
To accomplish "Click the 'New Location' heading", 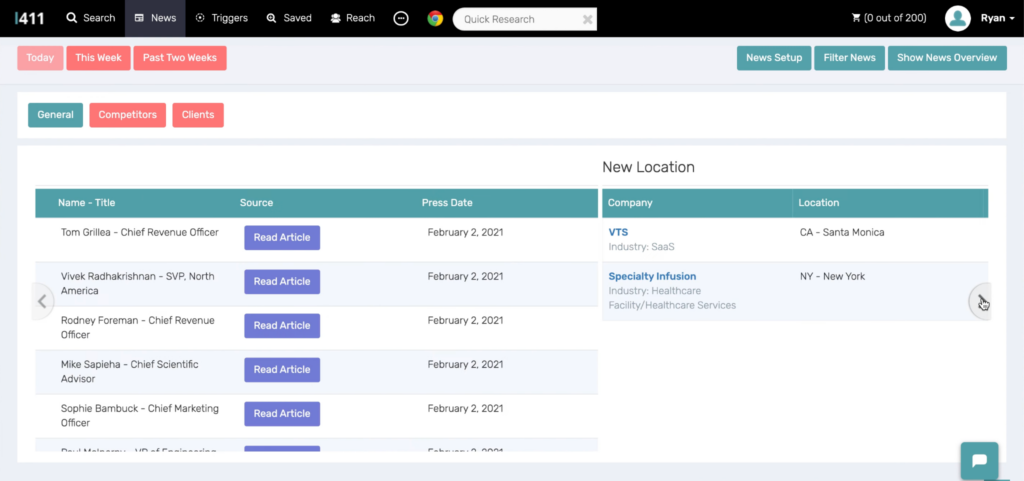I will 648,167.
